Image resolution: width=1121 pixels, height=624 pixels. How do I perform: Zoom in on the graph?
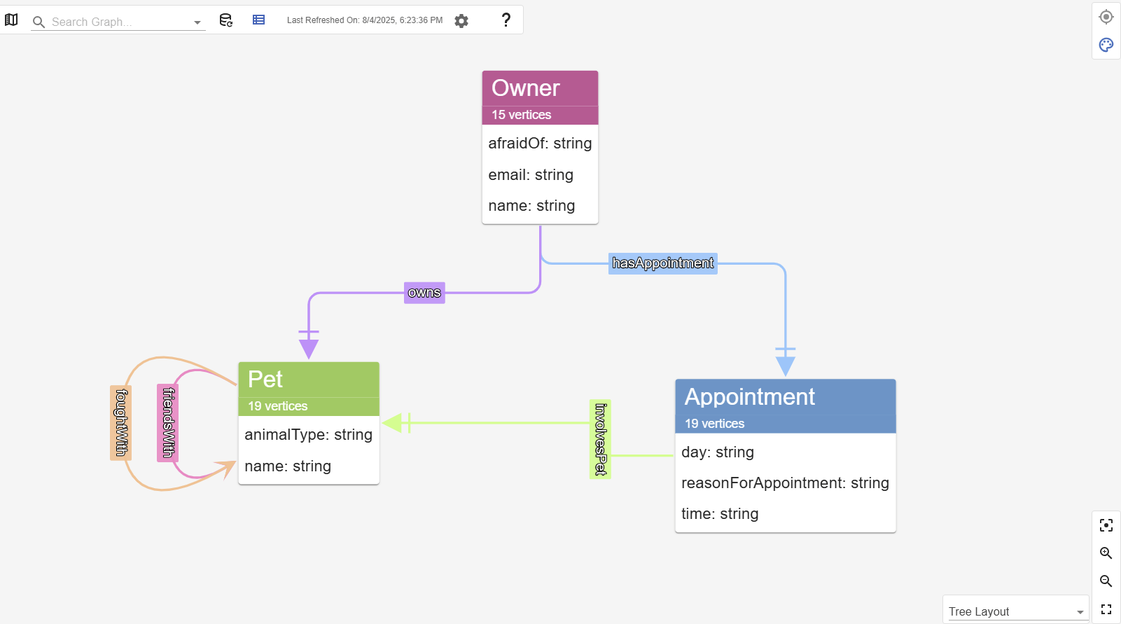(1106, 553)
